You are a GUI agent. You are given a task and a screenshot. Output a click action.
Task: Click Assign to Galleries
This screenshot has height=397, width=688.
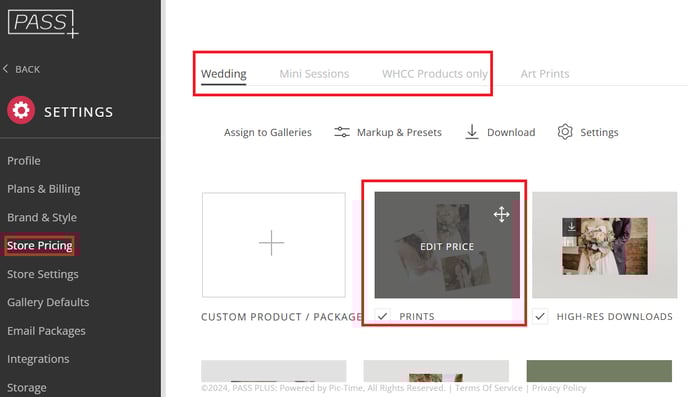point(268,132)
